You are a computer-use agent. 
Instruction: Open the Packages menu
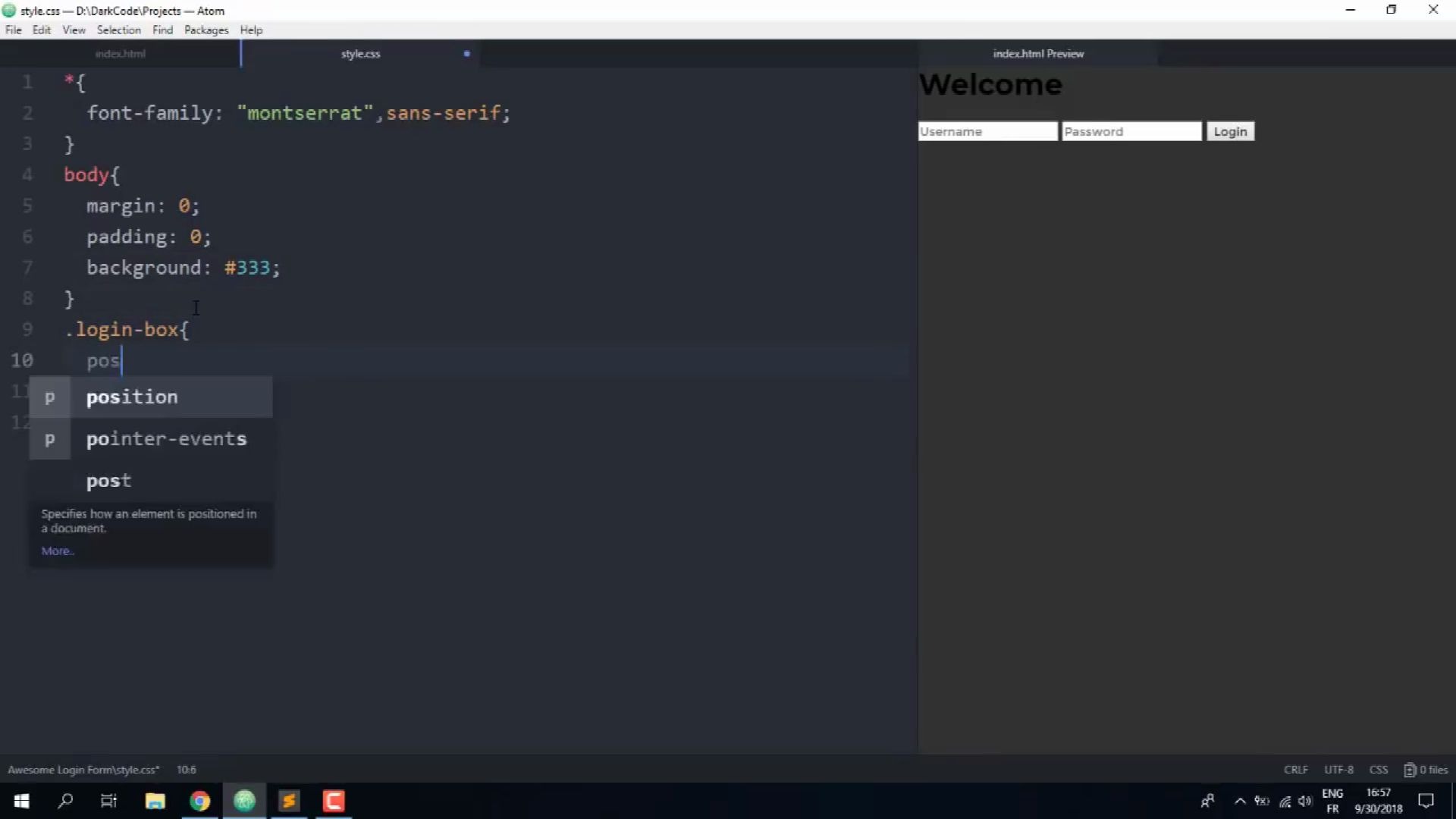point(206,30)
